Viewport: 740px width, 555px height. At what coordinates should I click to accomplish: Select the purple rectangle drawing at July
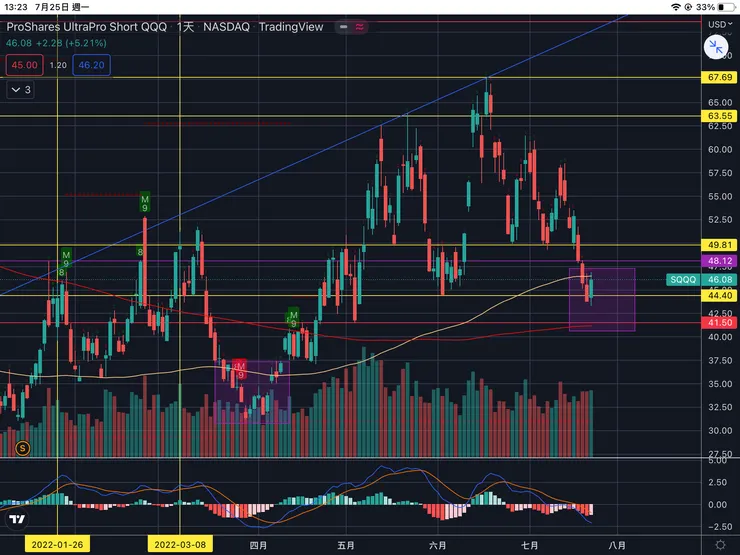coord(602,300)
